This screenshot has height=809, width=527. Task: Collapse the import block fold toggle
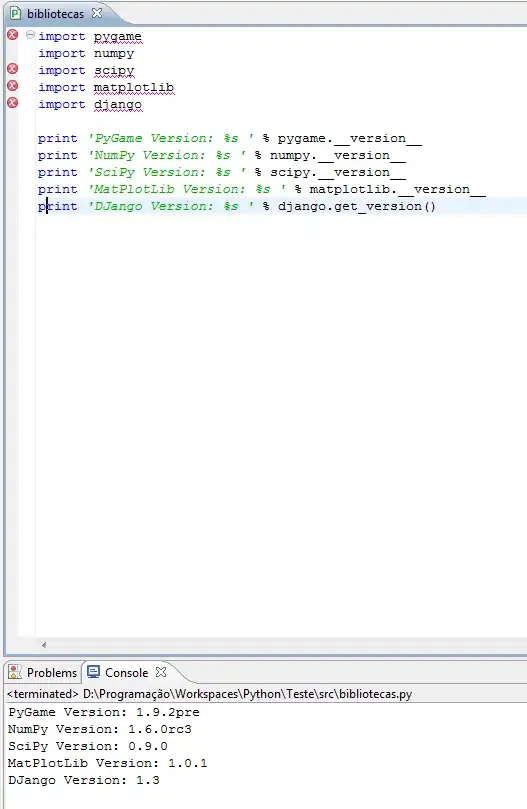[x=30, y=35]
